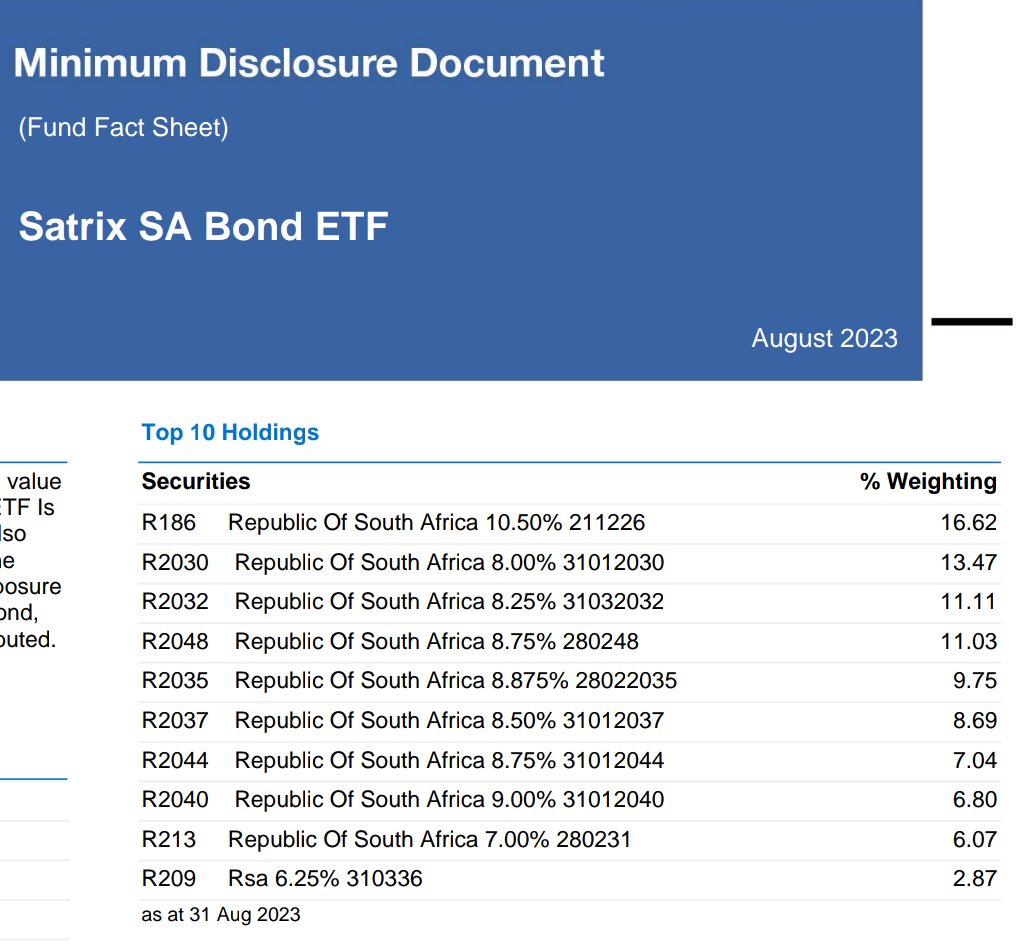Select the R2040 bond code
Screen dimensions: 1028x951
(x=175, y=800)
